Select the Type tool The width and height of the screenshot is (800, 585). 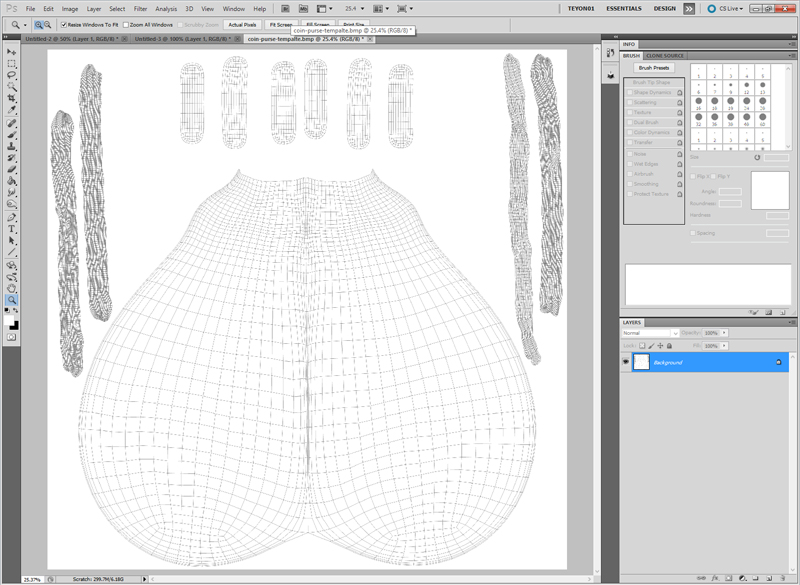click(12, 229)
